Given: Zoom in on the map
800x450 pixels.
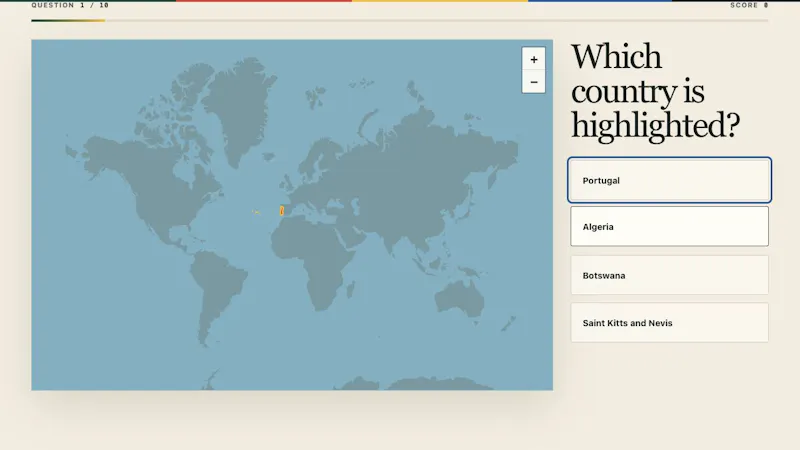Looking at the screenshot, I should [x=533, y=59].
